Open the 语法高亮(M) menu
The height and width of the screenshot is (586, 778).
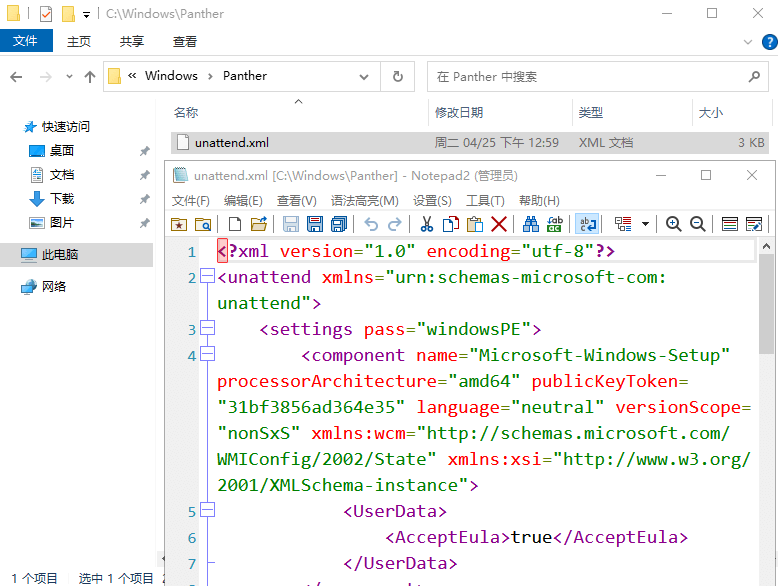(x=365, y=200)
